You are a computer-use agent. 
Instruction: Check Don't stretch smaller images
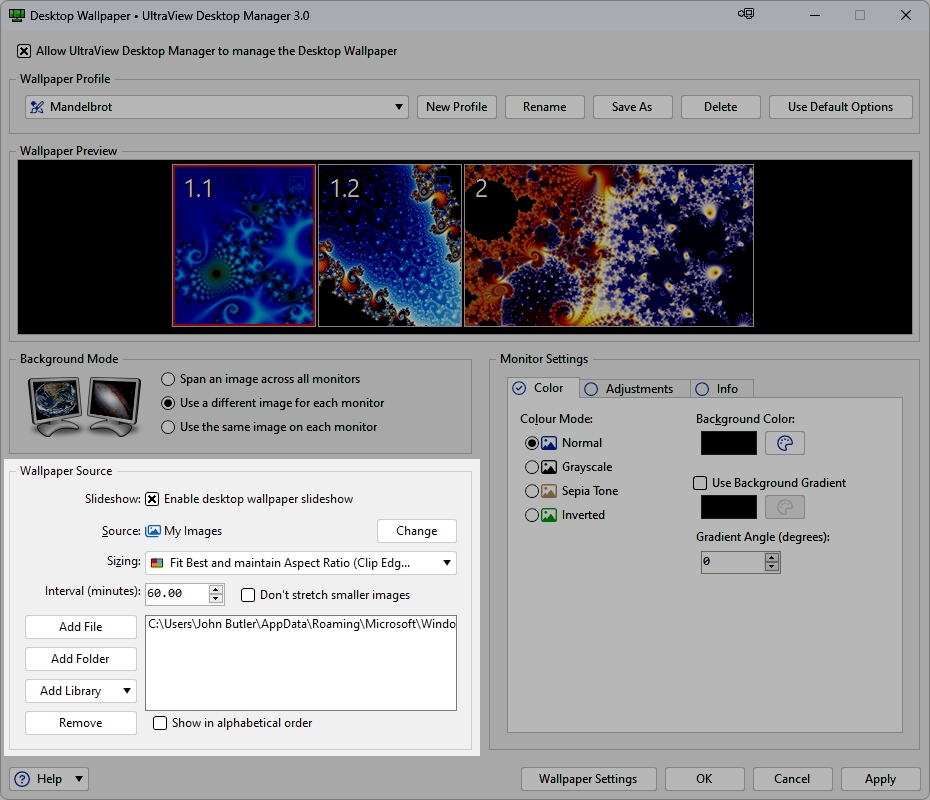coord(248,595)
